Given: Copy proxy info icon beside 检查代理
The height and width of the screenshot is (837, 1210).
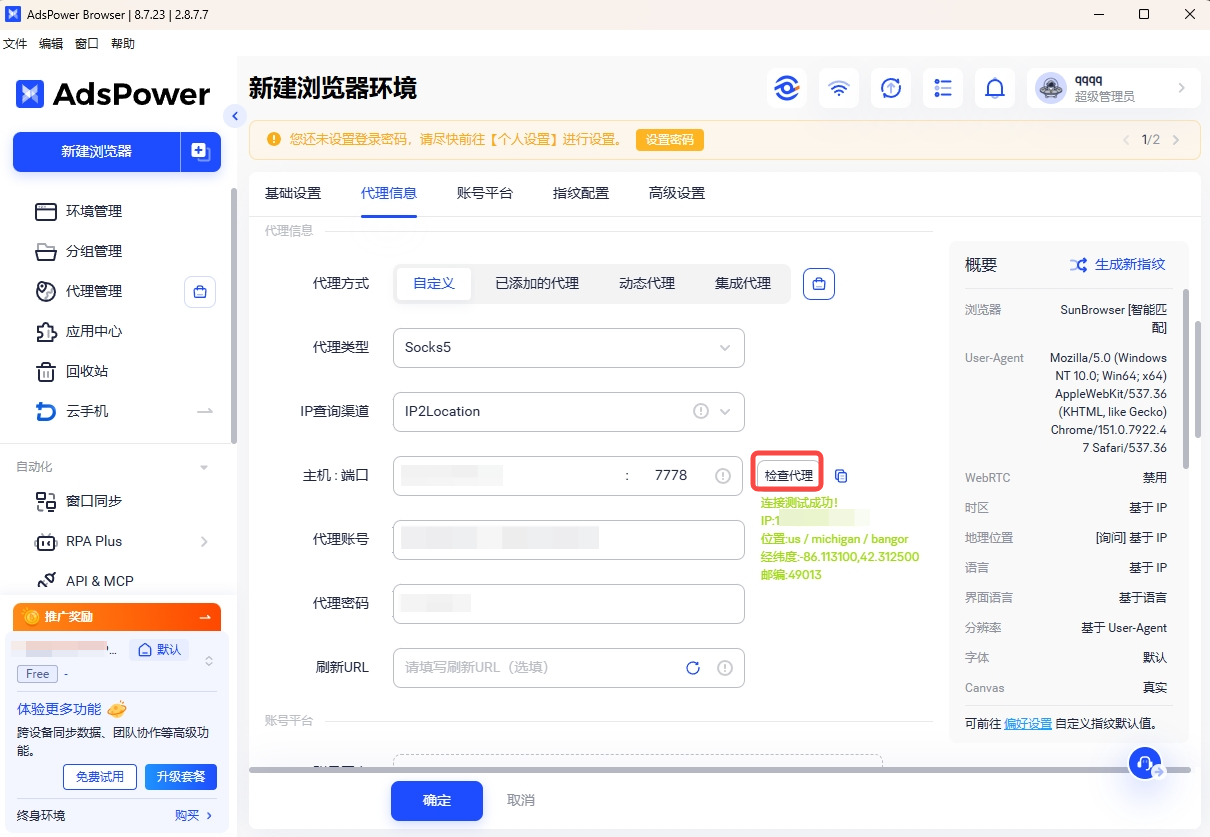Looking at the screenshot, I should point(841,476).
